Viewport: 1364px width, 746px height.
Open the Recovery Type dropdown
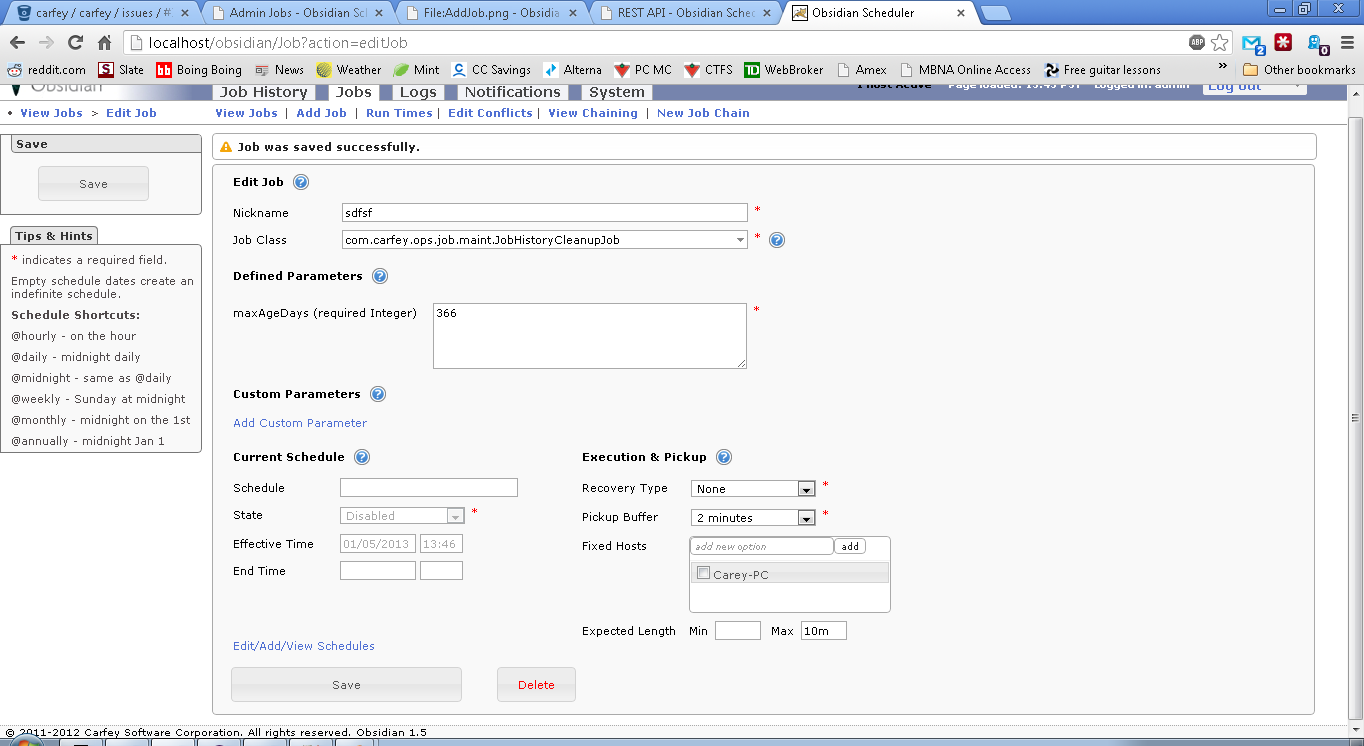tap(806, 489)
